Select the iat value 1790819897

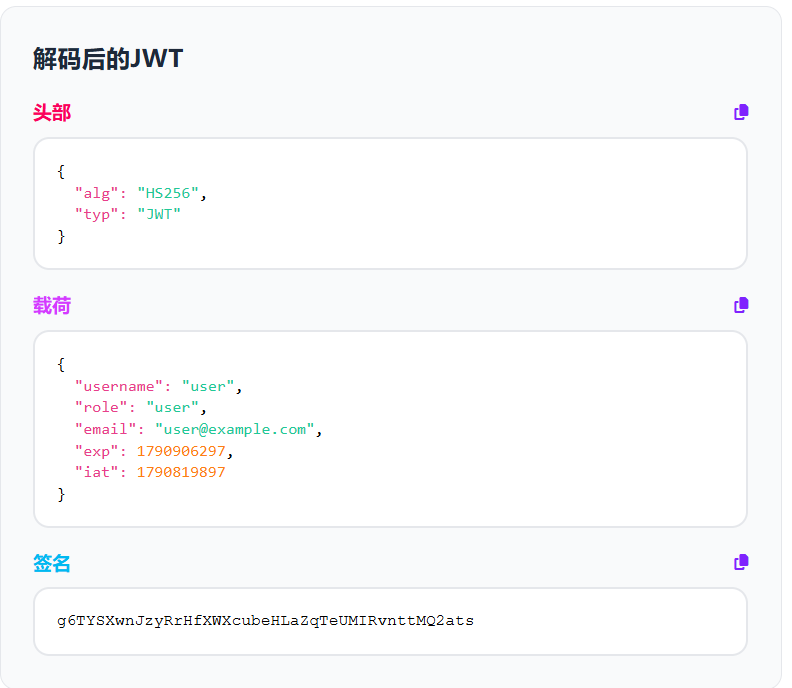[181, 472]
